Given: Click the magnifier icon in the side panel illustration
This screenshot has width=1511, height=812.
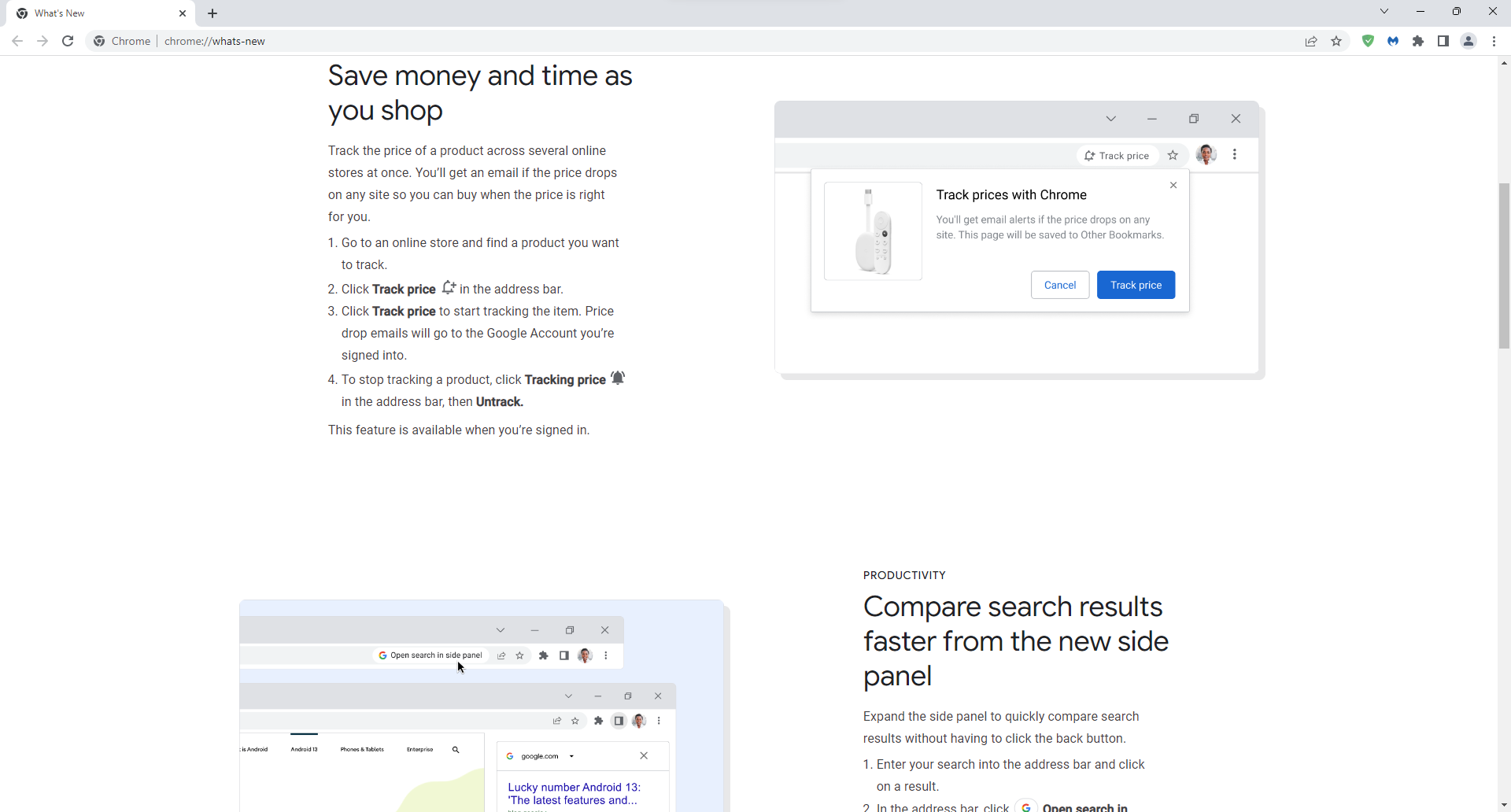Looking at the screenshot, I should coord(456,750).
